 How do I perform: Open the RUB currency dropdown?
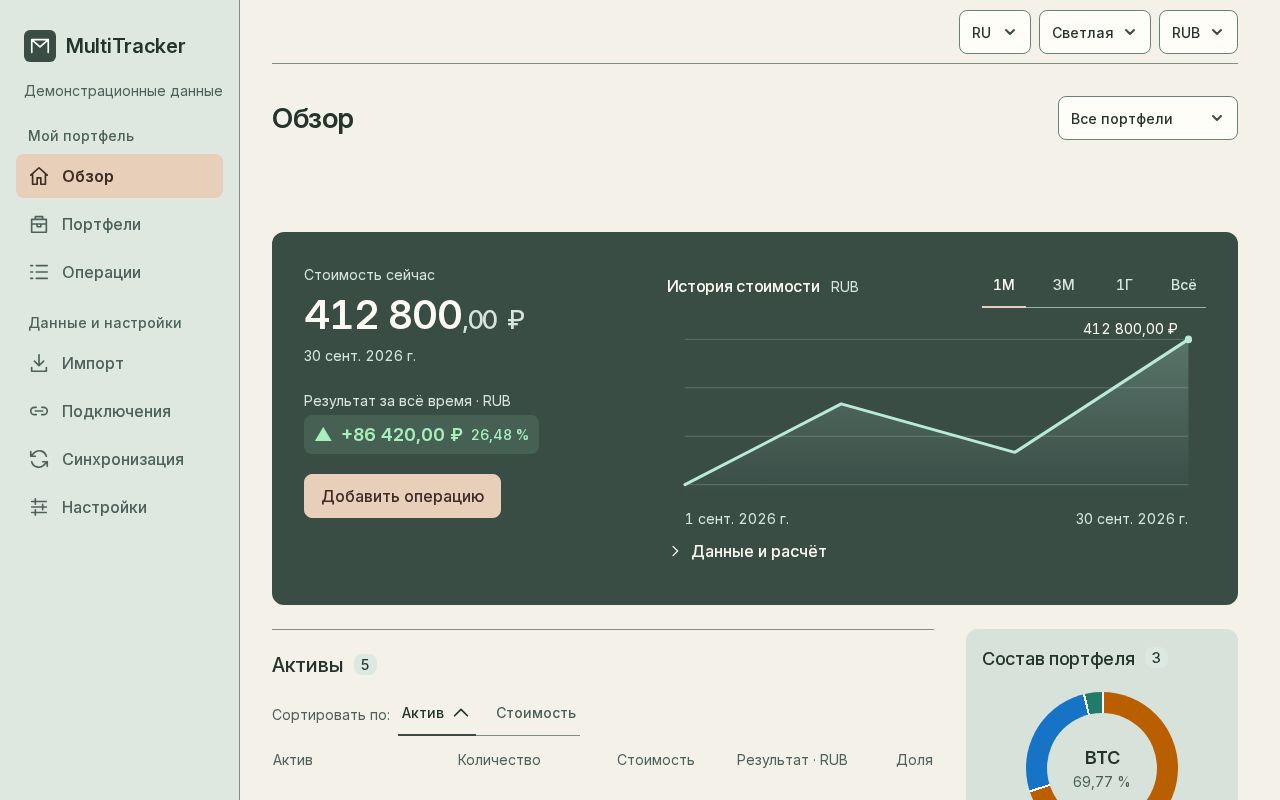click(x=1198, y=32)
